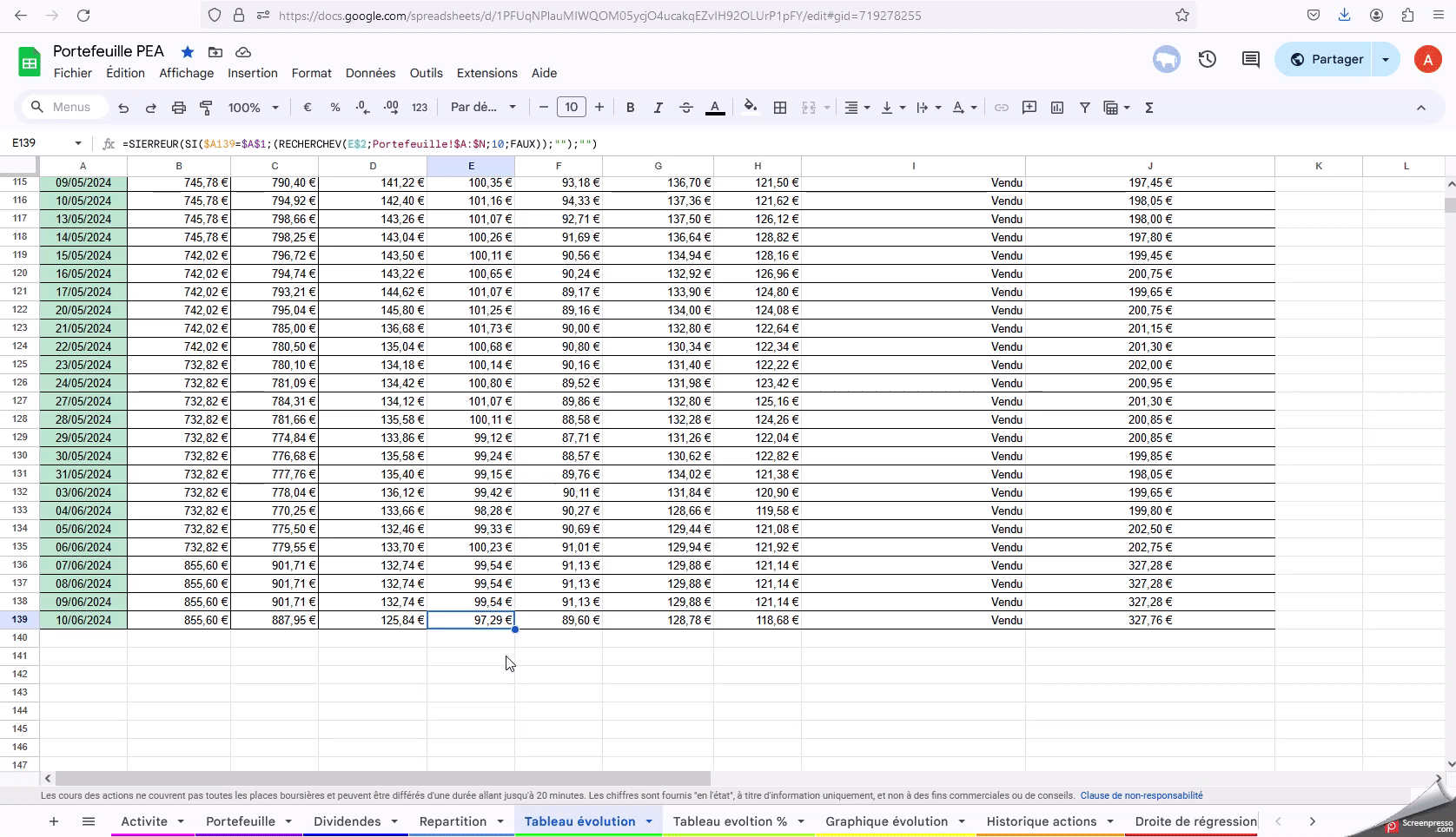
Task: Increase the font size with plus
Action: click(599, 108)
